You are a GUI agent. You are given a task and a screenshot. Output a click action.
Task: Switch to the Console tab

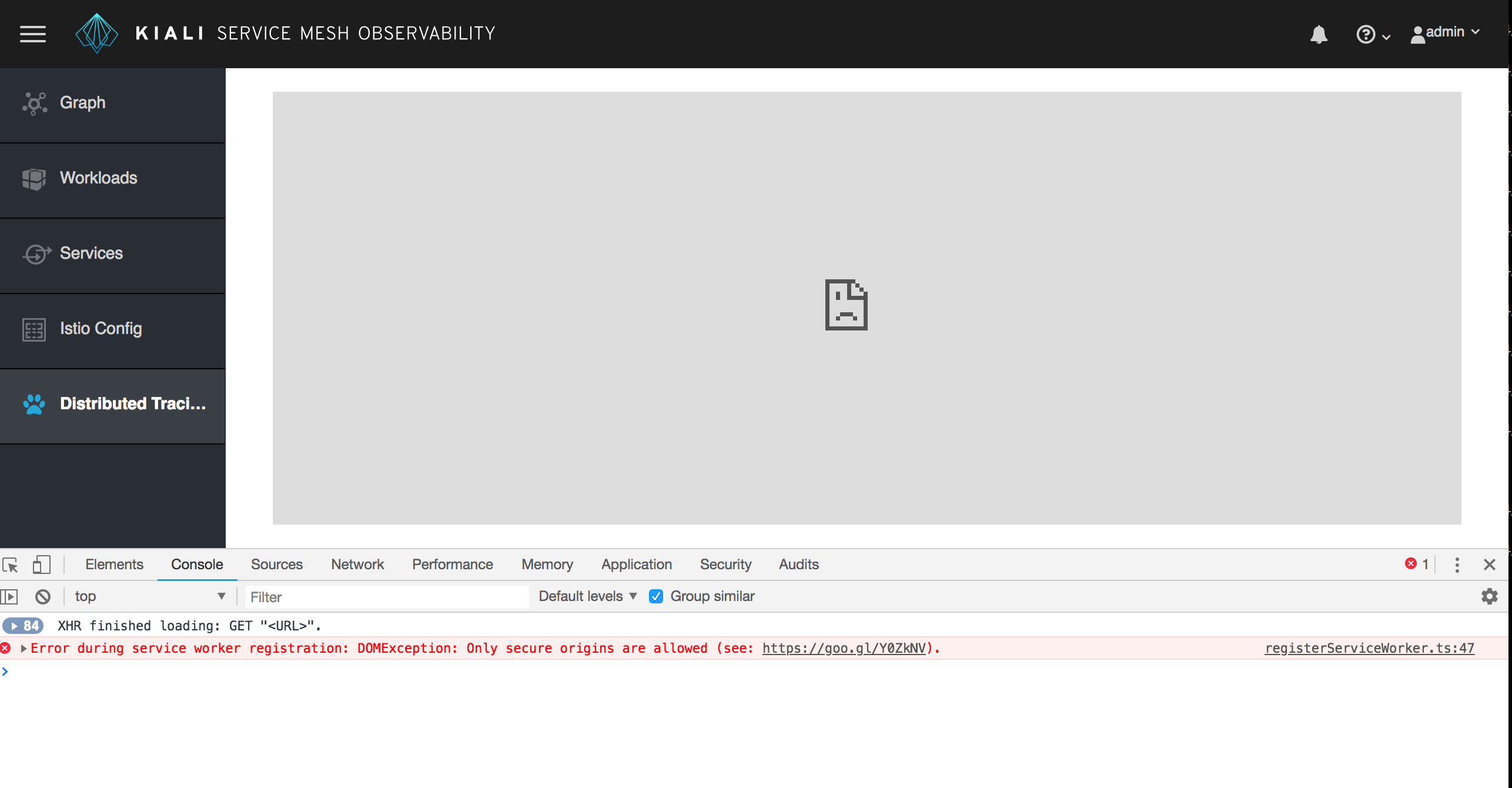pos(197,565)
